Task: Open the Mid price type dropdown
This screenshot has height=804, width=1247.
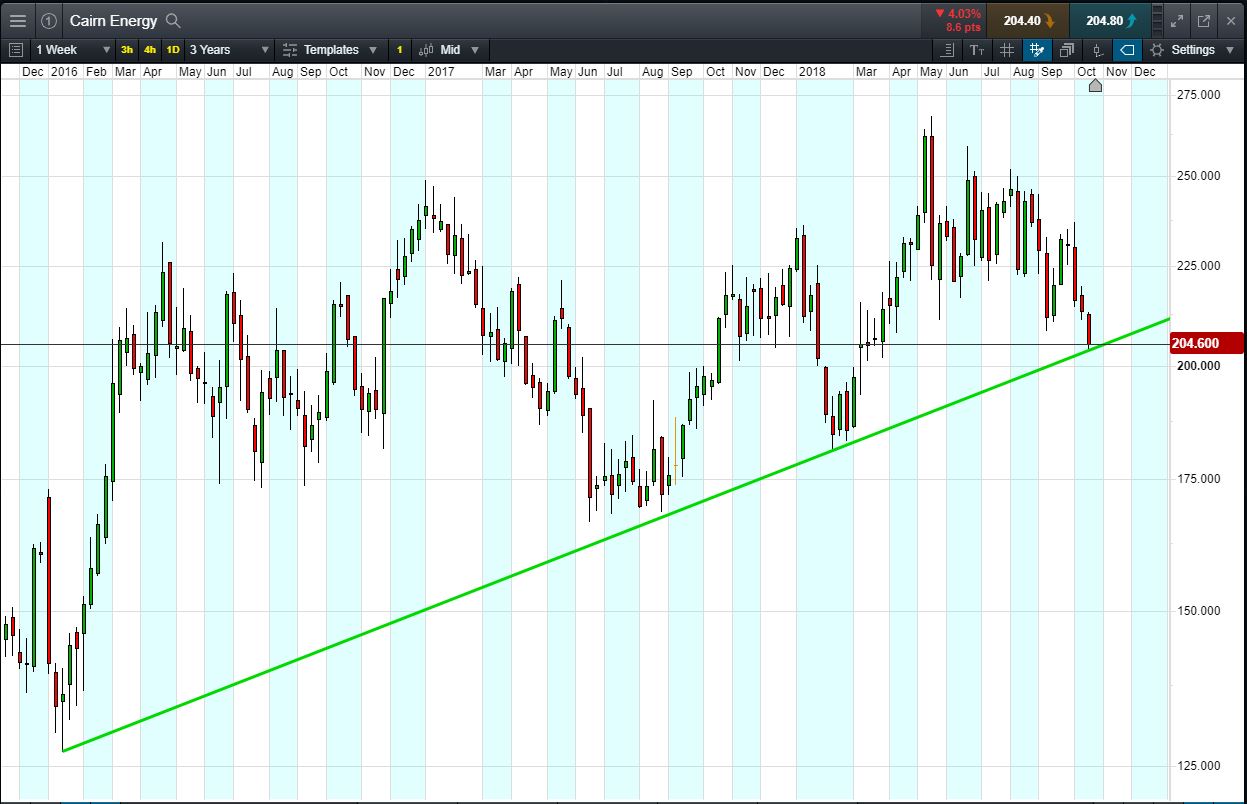Action: 449,49
